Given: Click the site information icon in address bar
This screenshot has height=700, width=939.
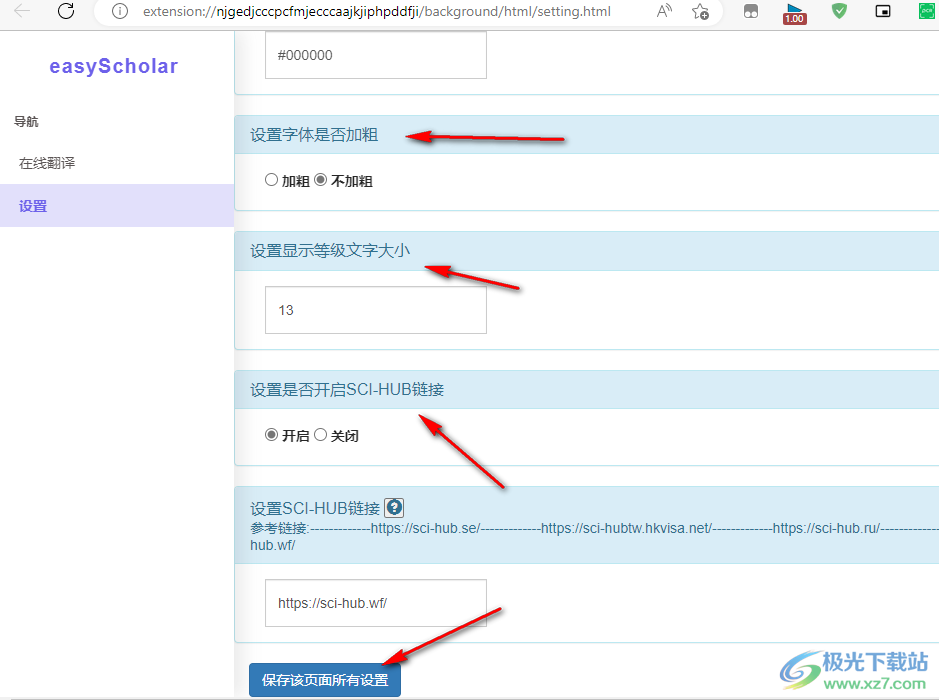Looking at the screenshot, I should point(120,11).
